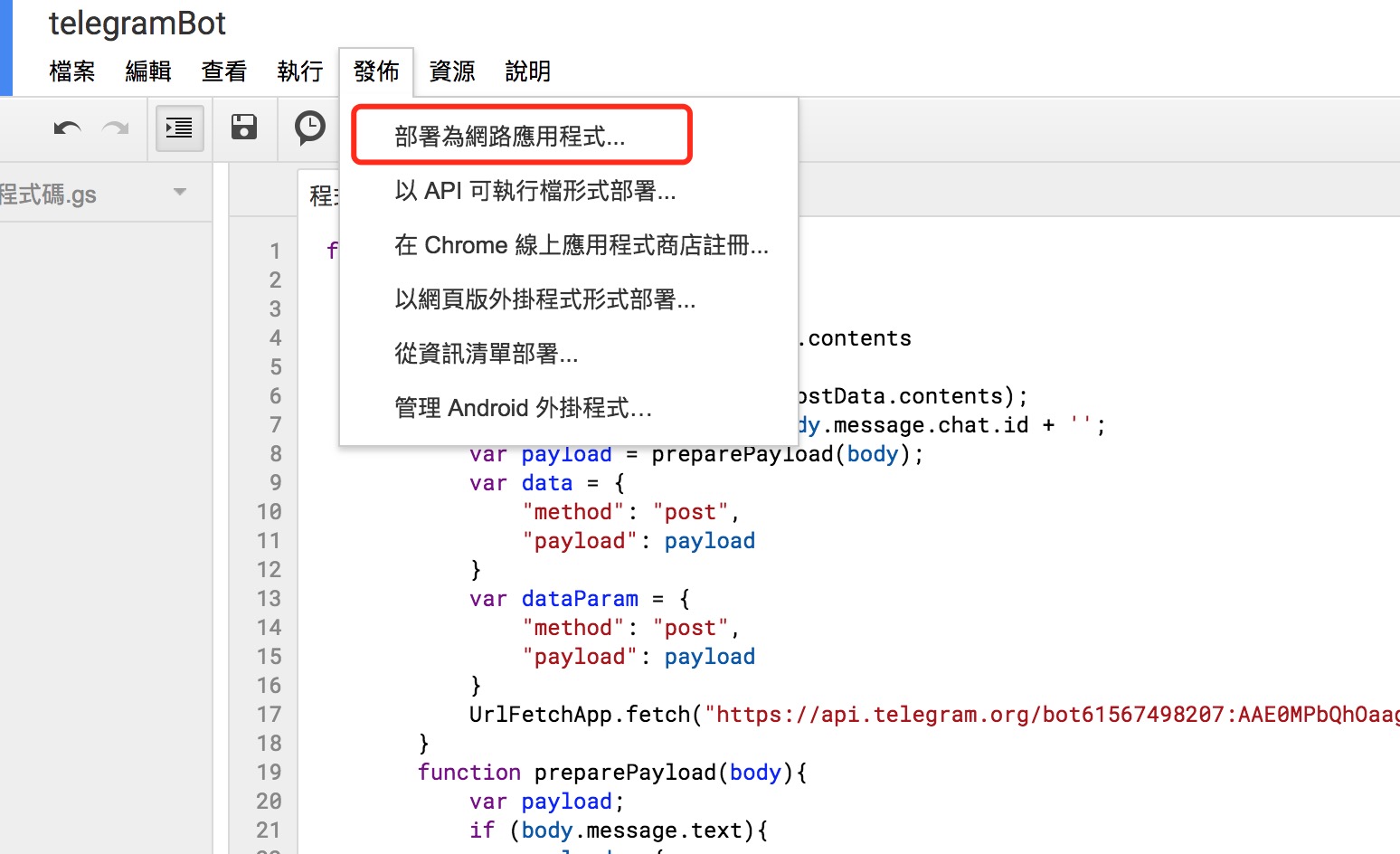Choose 以 API 可執行檔形式部署...
This screenshot has height=854, width=1400.
[x=569, y=191]
